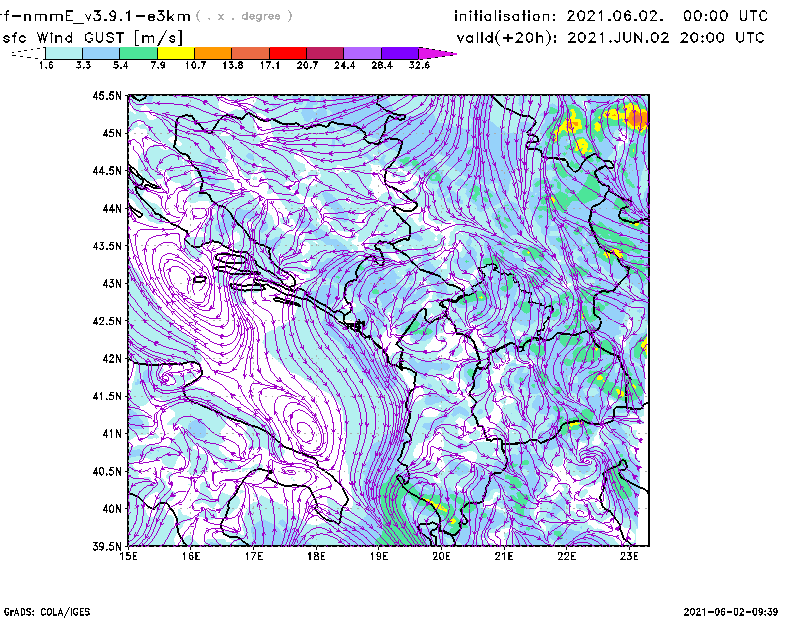Click the light cyan legend swatch 1.6–3.3
This screenshot has width=800, height=618.
point(64,53)
